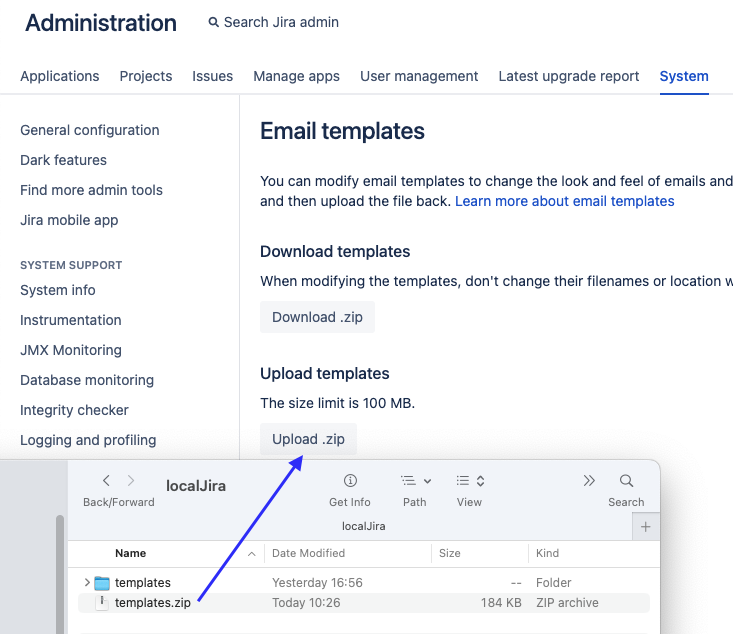Open Database monitoring page
This screenshot has height=634, width=733.
(x=87, y=380)
